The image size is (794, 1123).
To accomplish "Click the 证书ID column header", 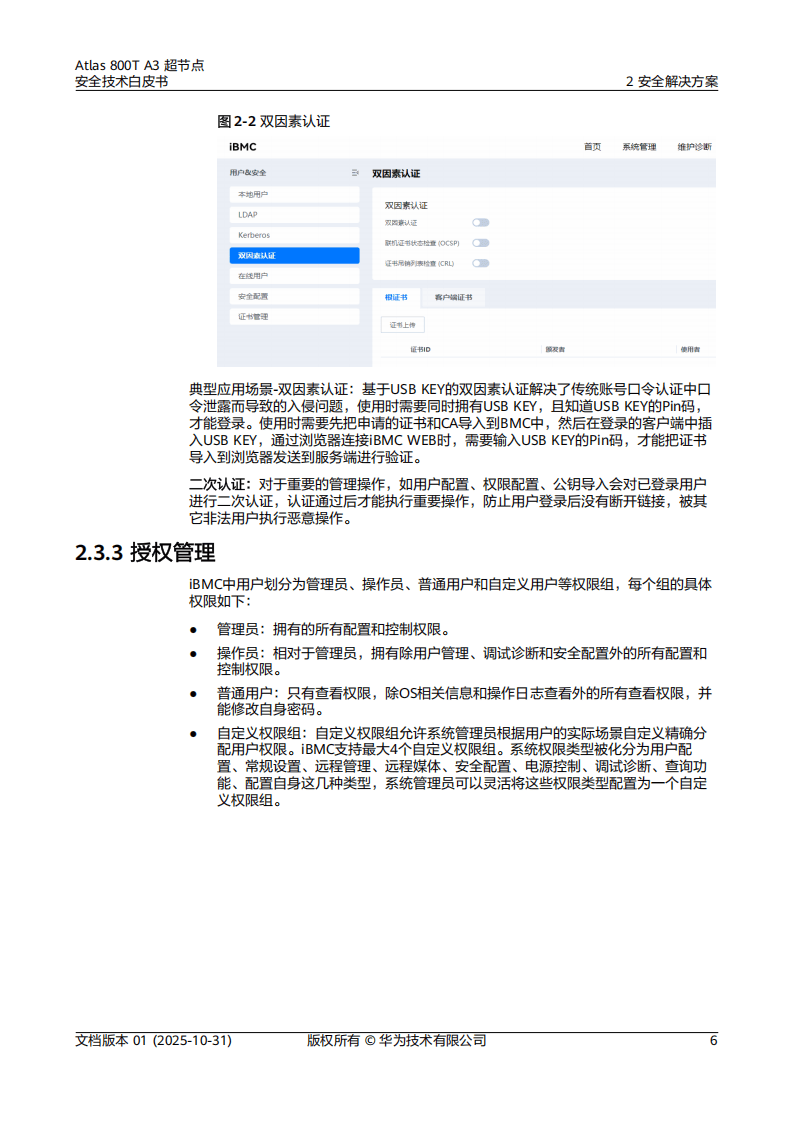I will pos(420,349).
